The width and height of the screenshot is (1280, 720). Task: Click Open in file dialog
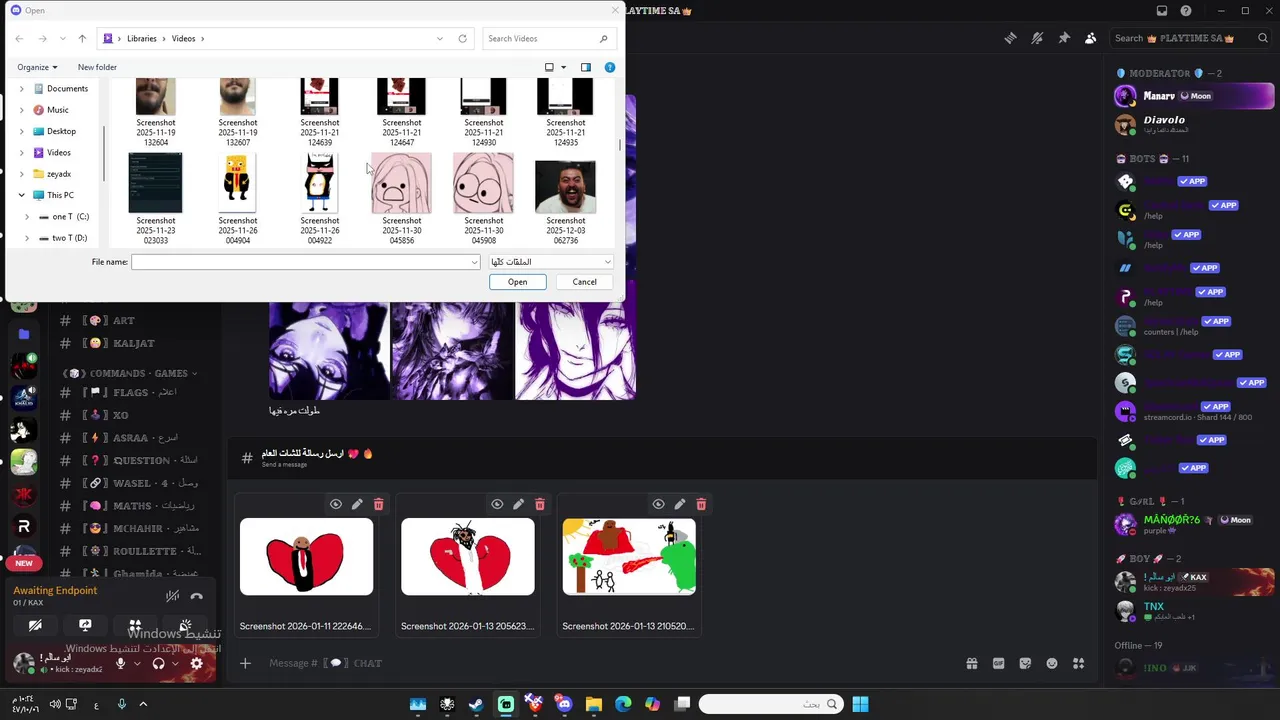point(517,282)
